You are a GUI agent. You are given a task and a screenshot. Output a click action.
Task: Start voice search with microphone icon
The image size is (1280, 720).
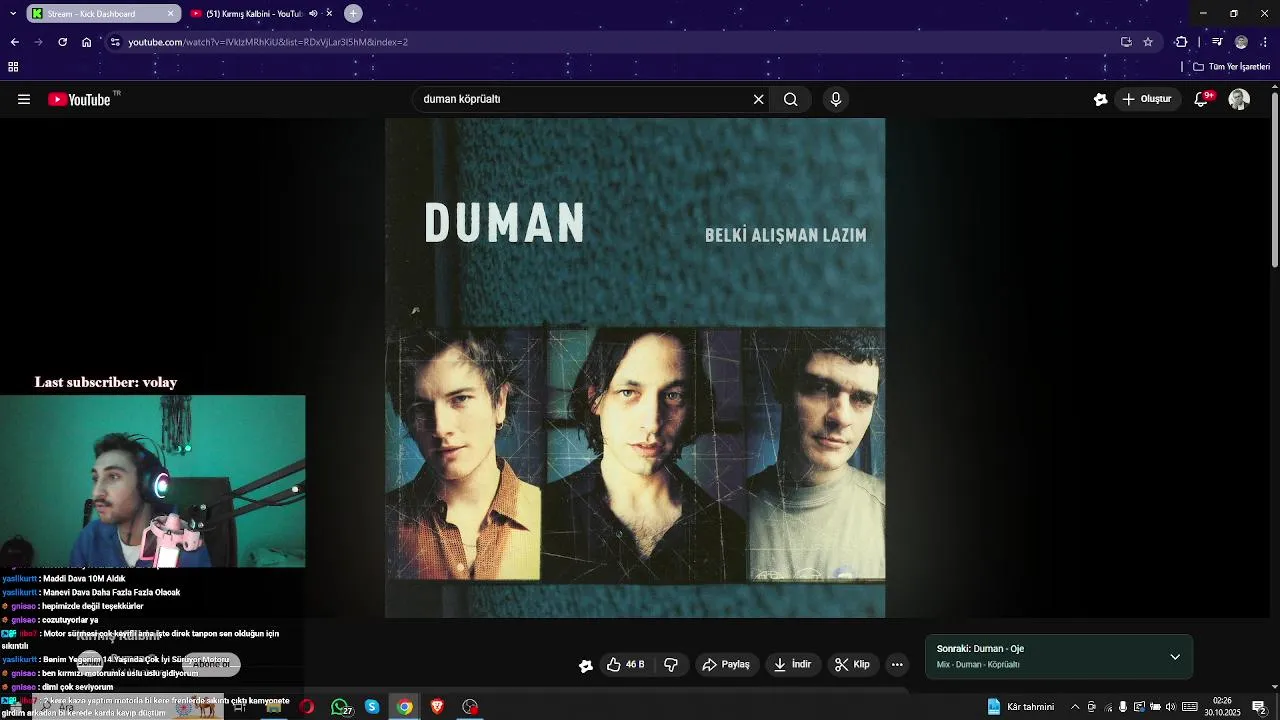836,99
